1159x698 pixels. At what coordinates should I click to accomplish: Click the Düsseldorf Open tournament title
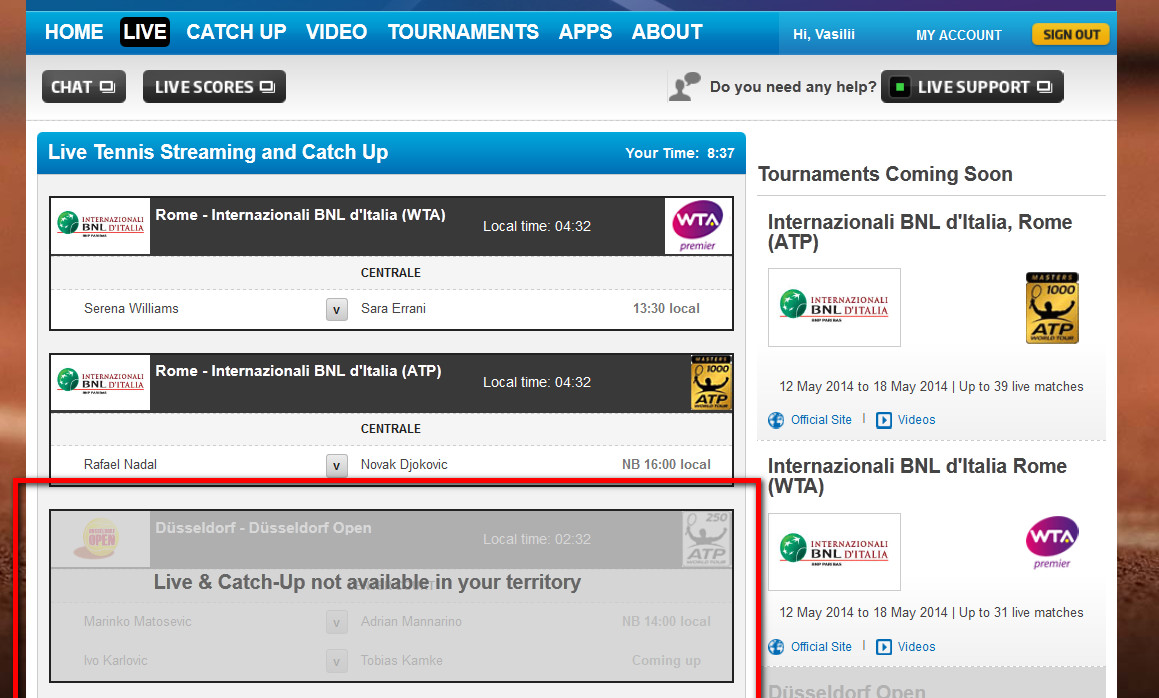(263, 528)
